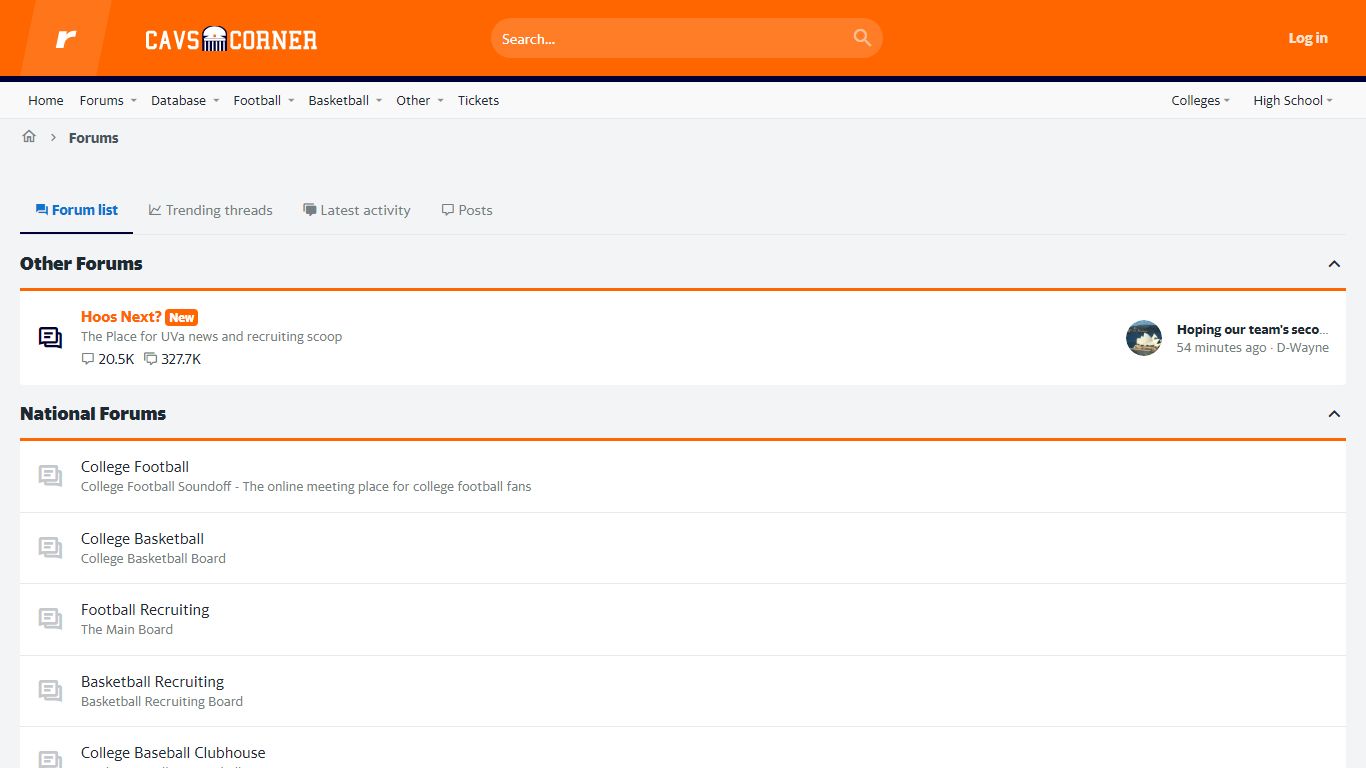
Task: Click the Football Recruiting forum icon
Action: 50,619
